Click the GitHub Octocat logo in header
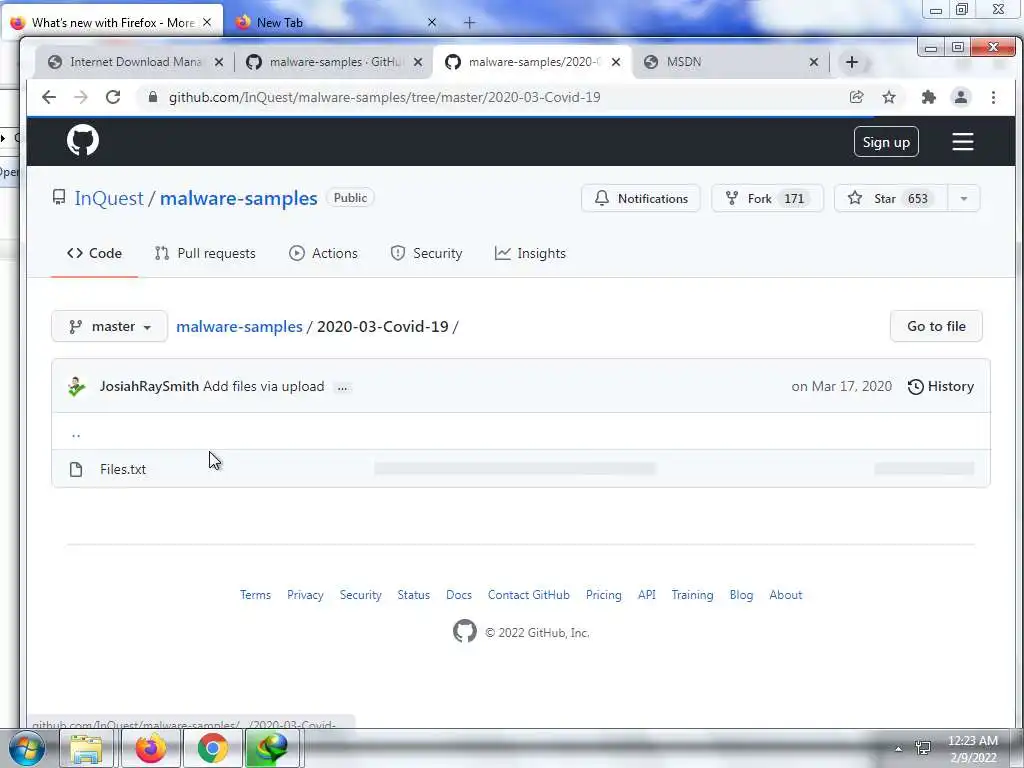Viewport: 1024px width, 768px height. click(83, 140)
